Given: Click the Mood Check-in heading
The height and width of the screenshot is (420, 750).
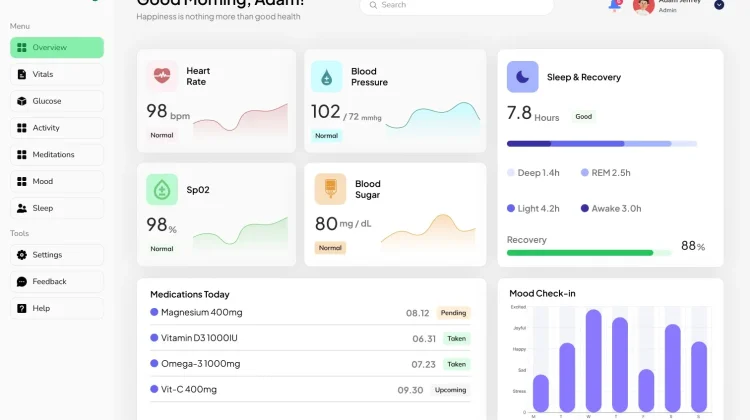Looking at the screenshot, I should point(542,293).
